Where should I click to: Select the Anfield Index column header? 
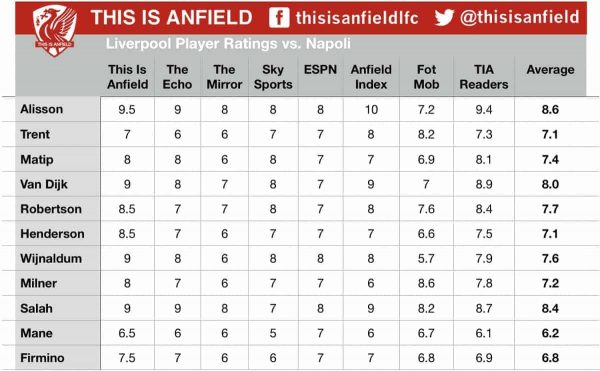tap(371, 77)
